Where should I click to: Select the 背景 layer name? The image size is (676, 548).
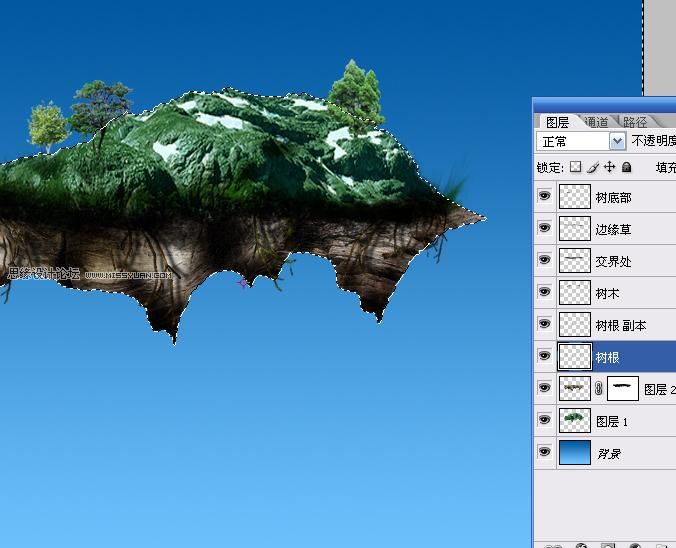click(x=609, y=454)
